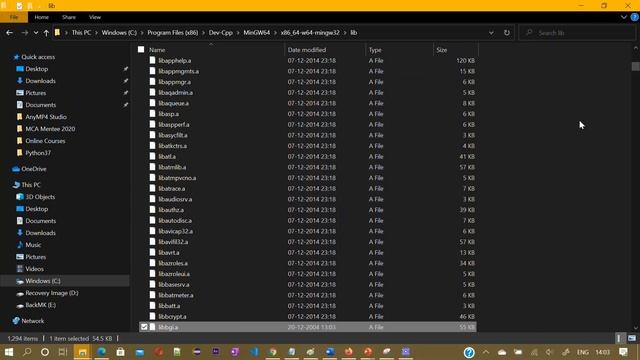Open Windows Start menu
Image resolution: width=640 pixels, height=360 pixels.
tap(9, 352)
